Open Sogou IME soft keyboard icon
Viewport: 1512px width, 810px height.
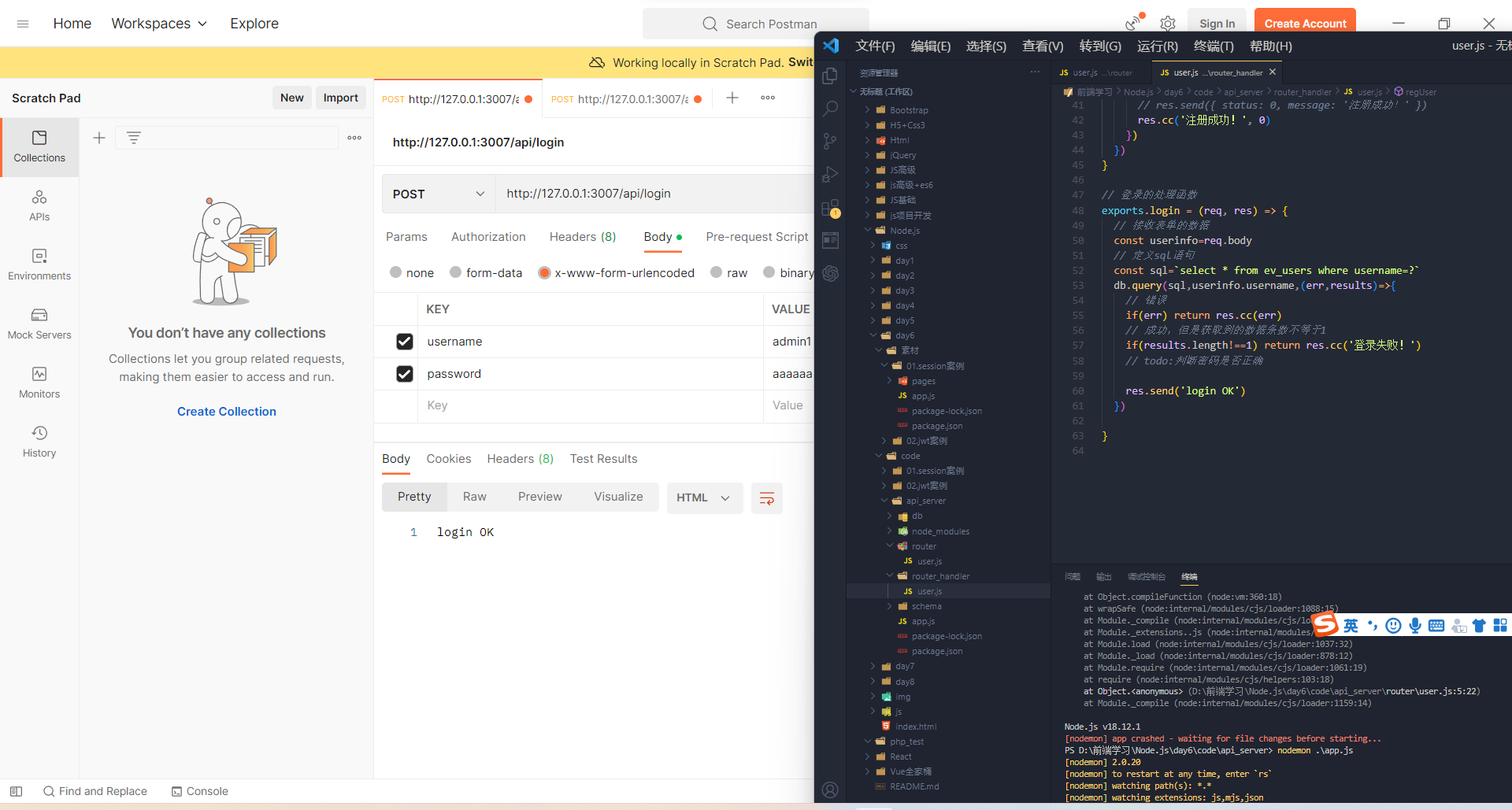pyautogui.click(x=1436, y=626)
